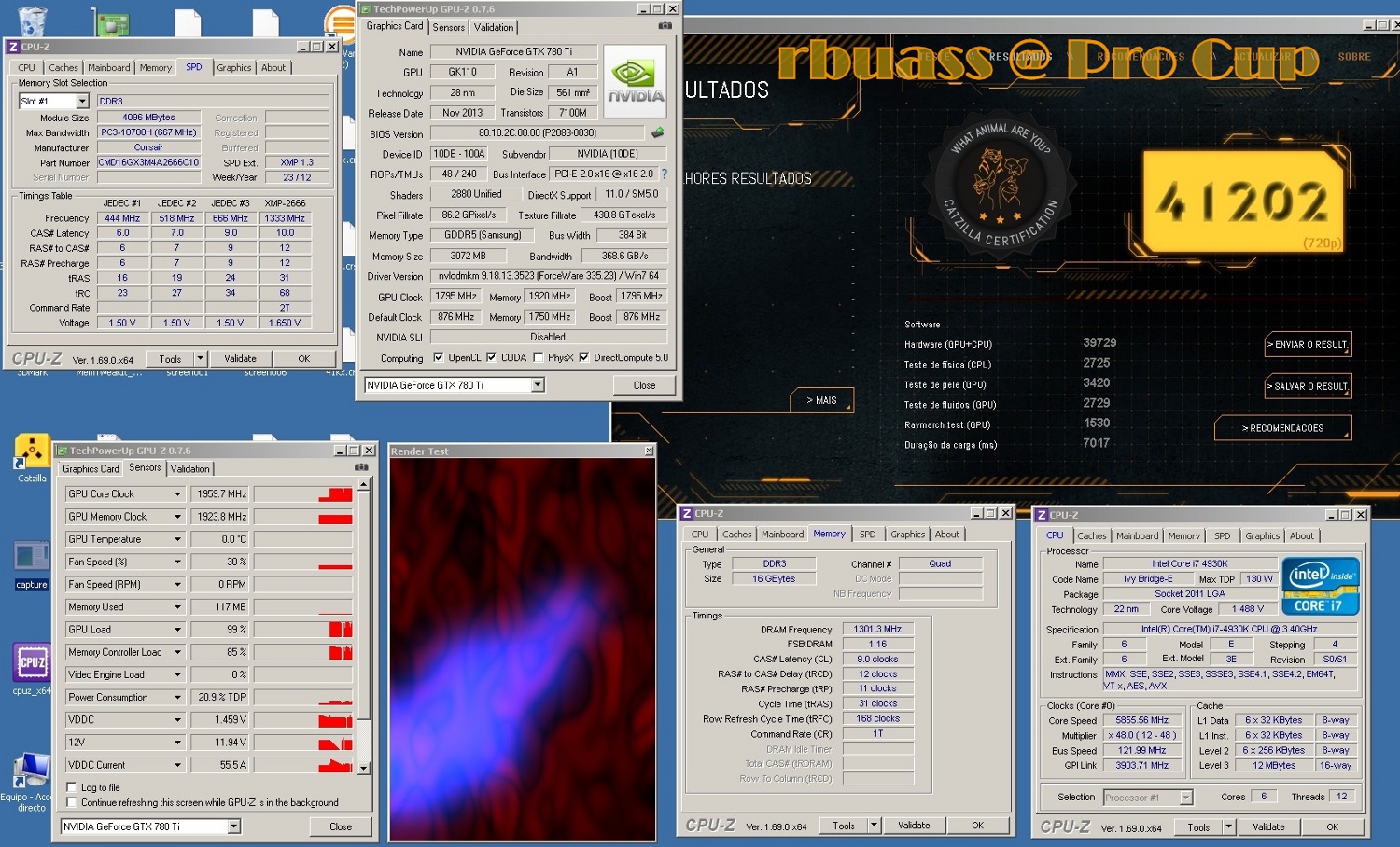Open Tools dropdown arrow in CPU-Z SPD window
This screenshot has height=847, width=1400.
[200, 358]
